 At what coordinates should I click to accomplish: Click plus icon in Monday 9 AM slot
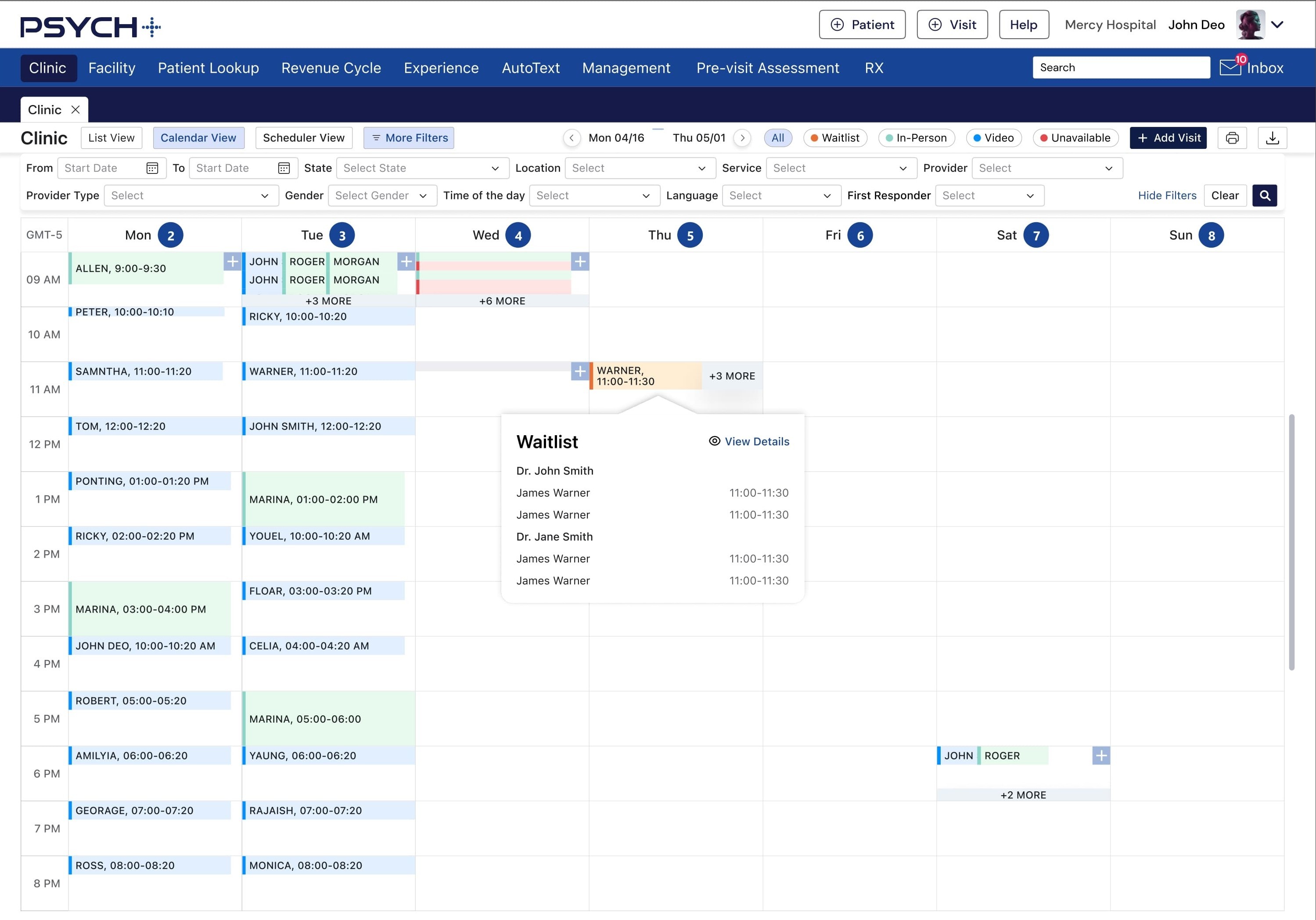(232, 262)
